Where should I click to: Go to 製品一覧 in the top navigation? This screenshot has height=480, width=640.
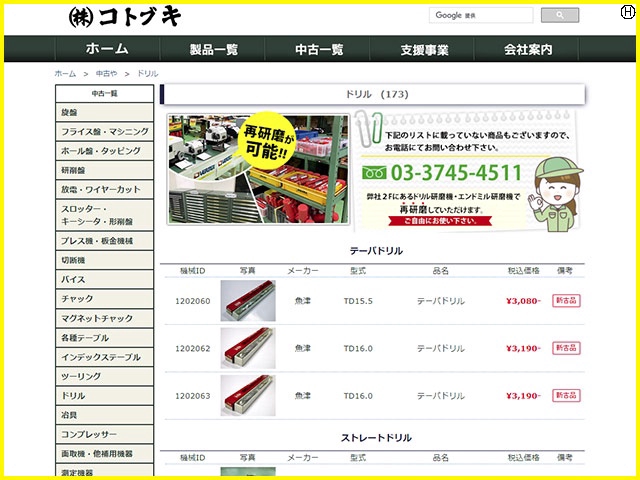click(x=214, y=49)
